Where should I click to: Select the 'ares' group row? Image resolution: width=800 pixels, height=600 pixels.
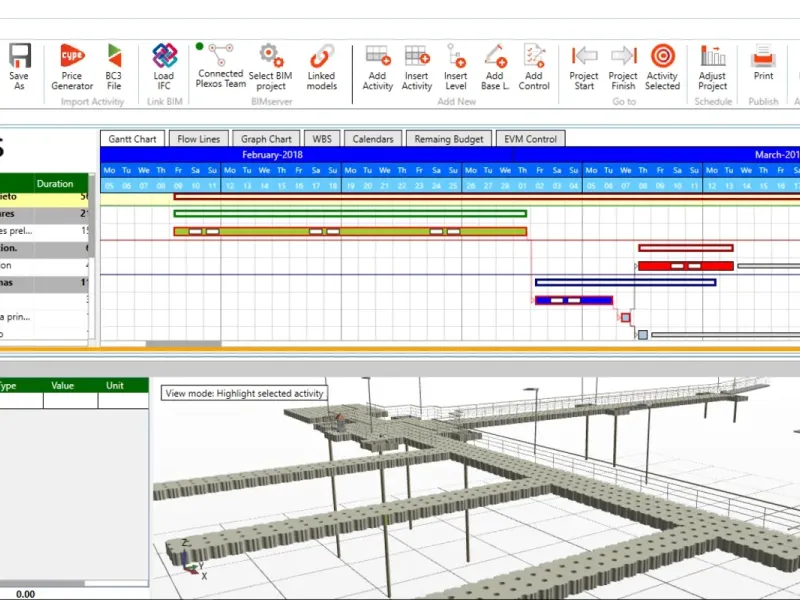(x=44, y=213)
